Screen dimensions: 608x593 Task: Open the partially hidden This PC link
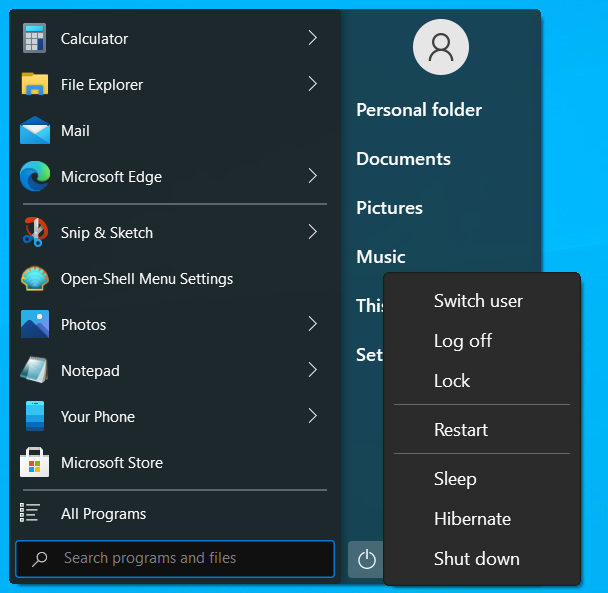370,306
